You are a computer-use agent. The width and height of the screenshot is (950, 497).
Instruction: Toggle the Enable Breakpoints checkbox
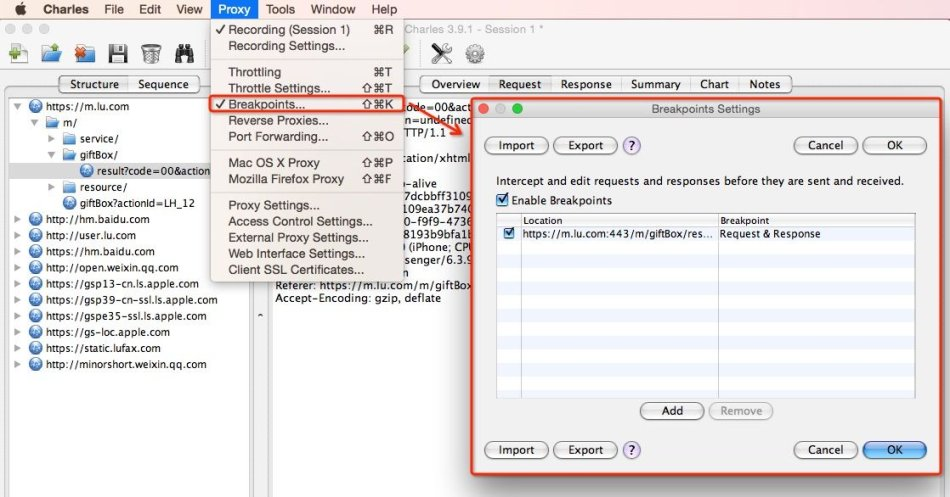(x=502, y=199)
